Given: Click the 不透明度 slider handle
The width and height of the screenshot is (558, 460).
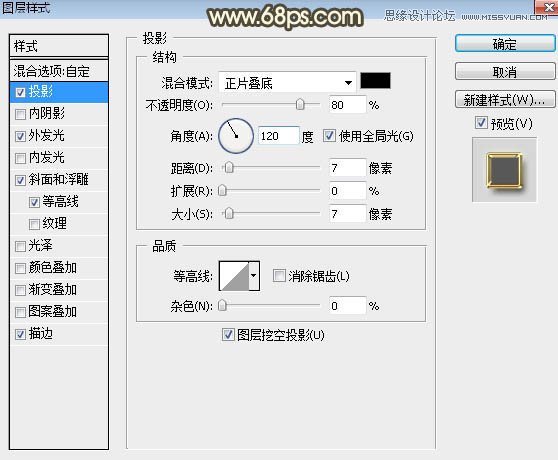Looking at the screenshot, I should coord(300,104).
